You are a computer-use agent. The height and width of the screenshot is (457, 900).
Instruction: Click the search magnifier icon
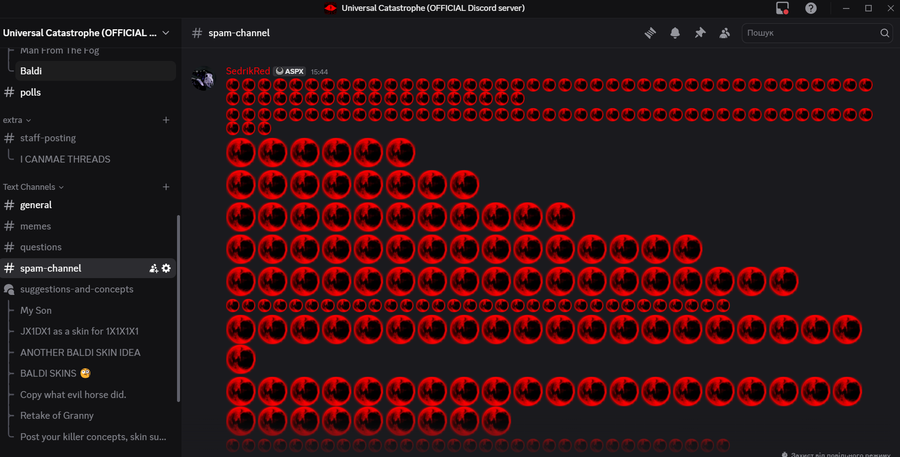coord(885,33)
